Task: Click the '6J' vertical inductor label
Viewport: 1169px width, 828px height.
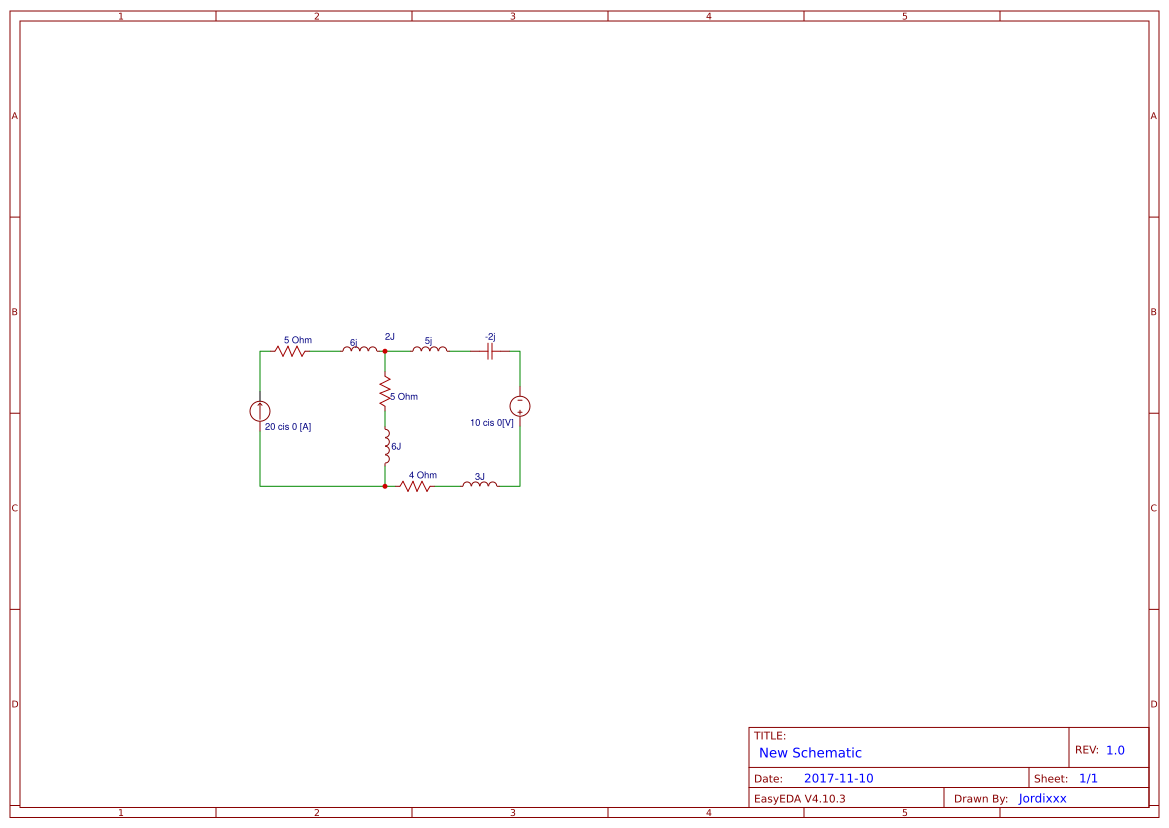Action: tap(396, 446)
